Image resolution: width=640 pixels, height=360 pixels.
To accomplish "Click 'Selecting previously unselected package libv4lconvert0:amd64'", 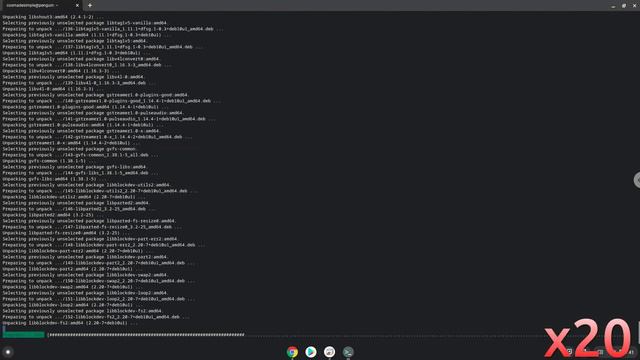I will click(81, 59).
